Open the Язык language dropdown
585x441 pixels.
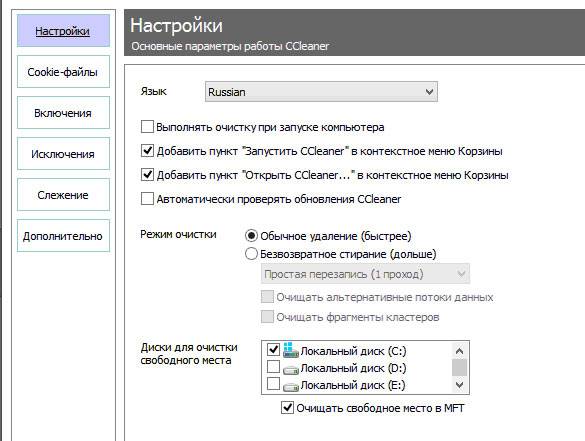321,92
